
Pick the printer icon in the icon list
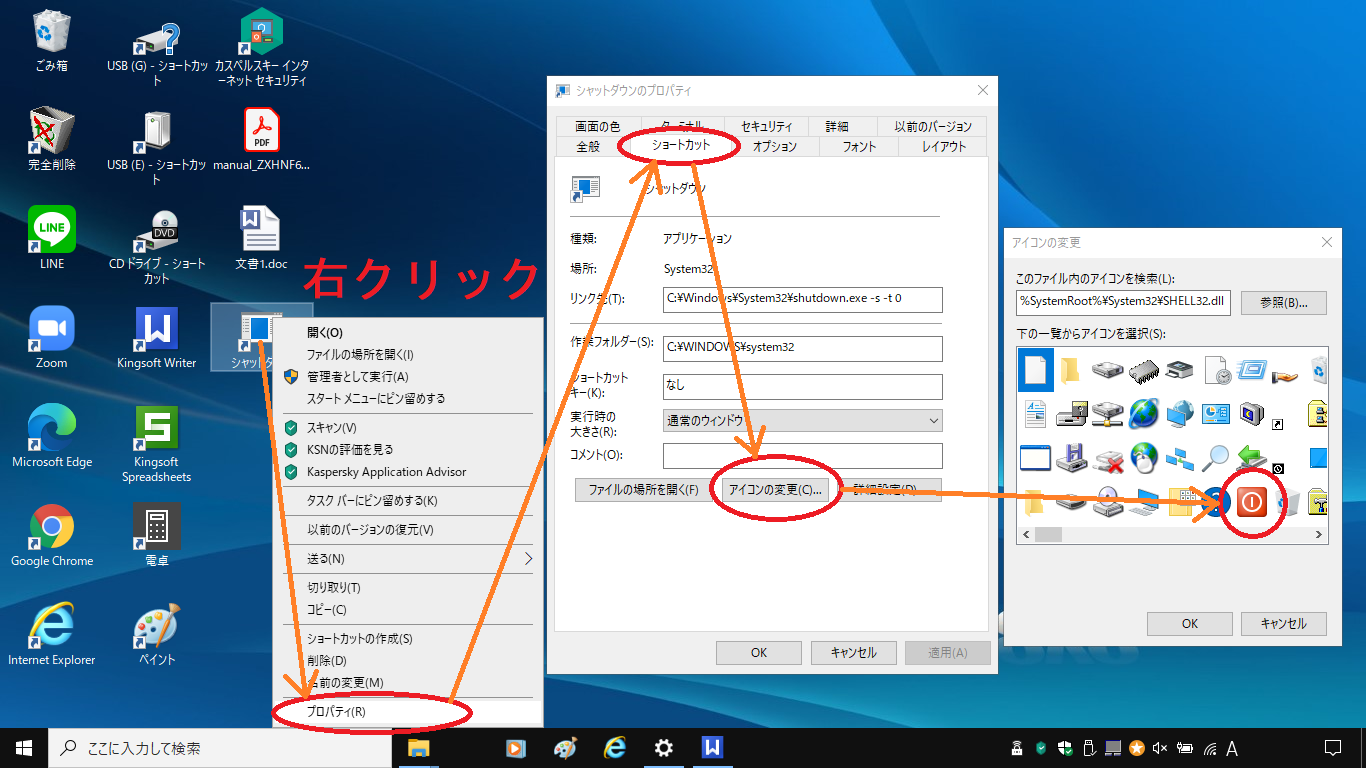click(1180, 370)
